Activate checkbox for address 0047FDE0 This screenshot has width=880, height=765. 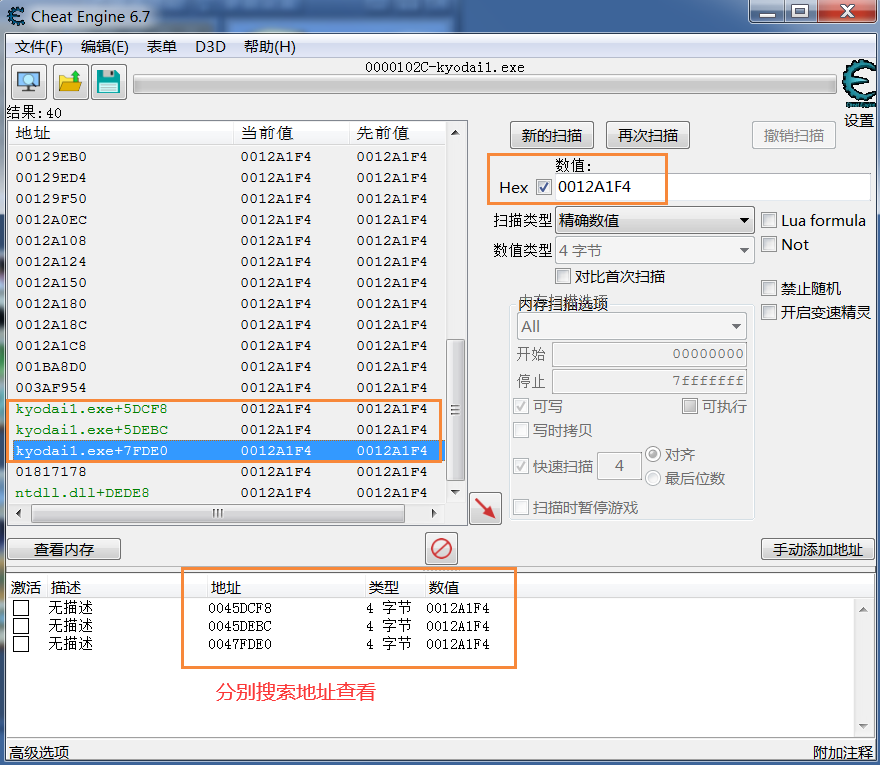21,644
